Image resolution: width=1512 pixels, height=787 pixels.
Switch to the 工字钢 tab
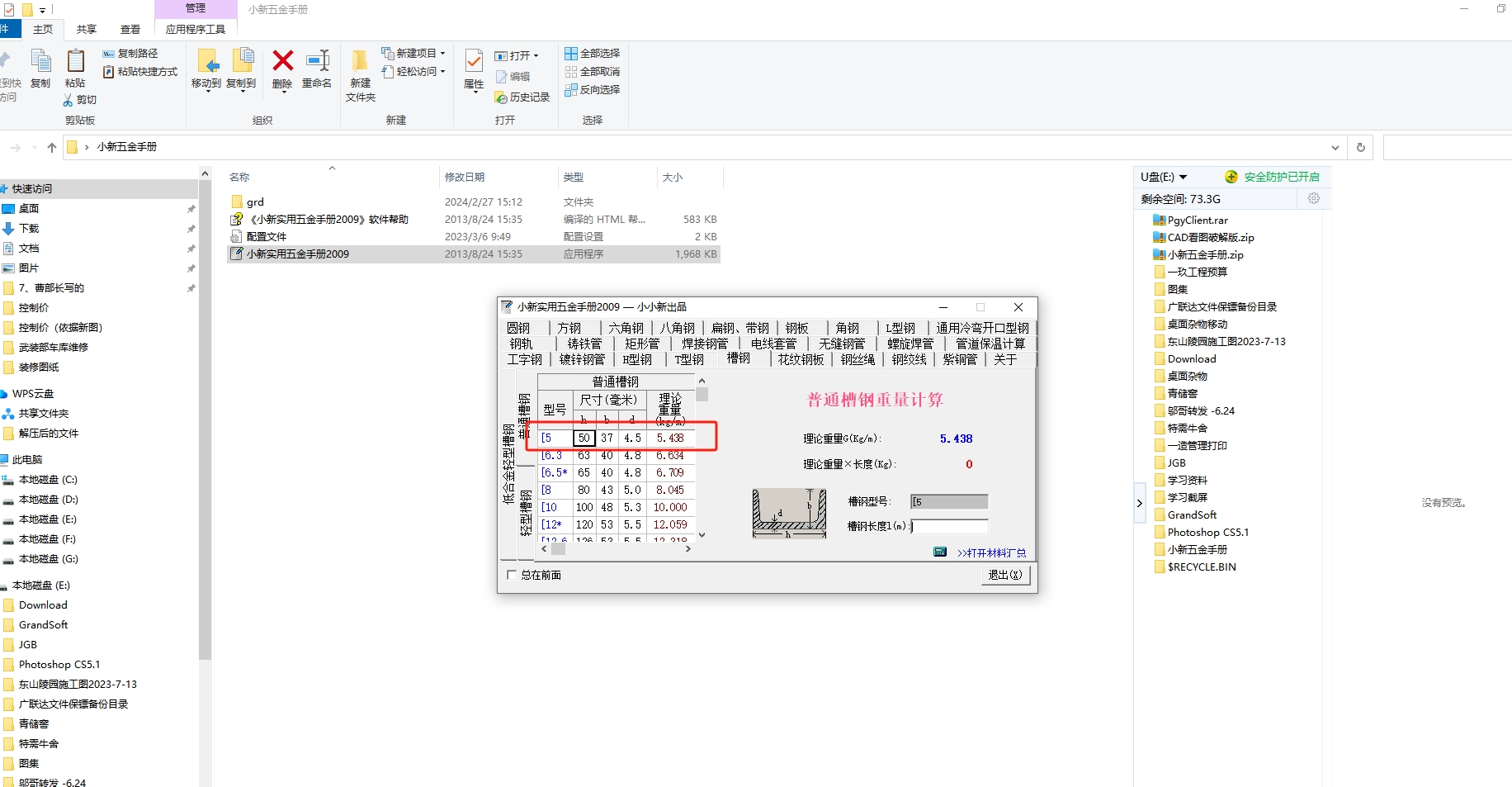[525, 359]
